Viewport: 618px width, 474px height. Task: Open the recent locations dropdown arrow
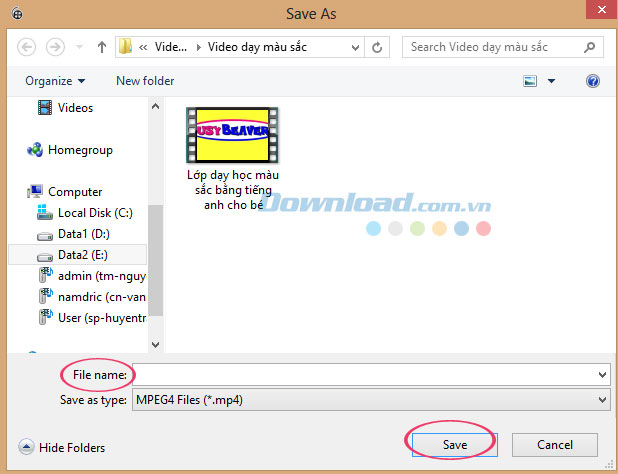(x=79, y=47)
